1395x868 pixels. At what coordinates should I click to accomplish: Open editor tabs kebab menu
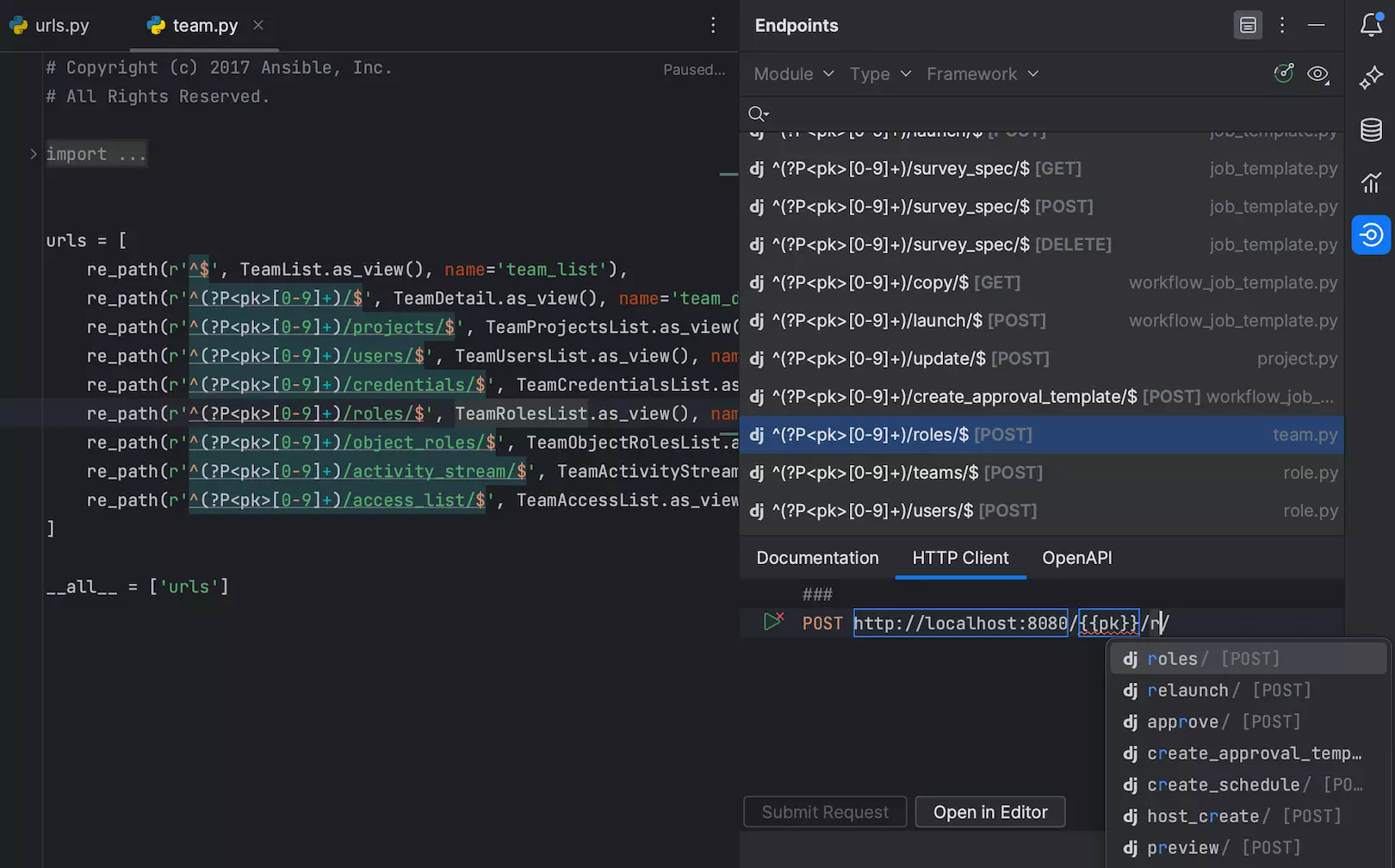click(x=713, y=26)
